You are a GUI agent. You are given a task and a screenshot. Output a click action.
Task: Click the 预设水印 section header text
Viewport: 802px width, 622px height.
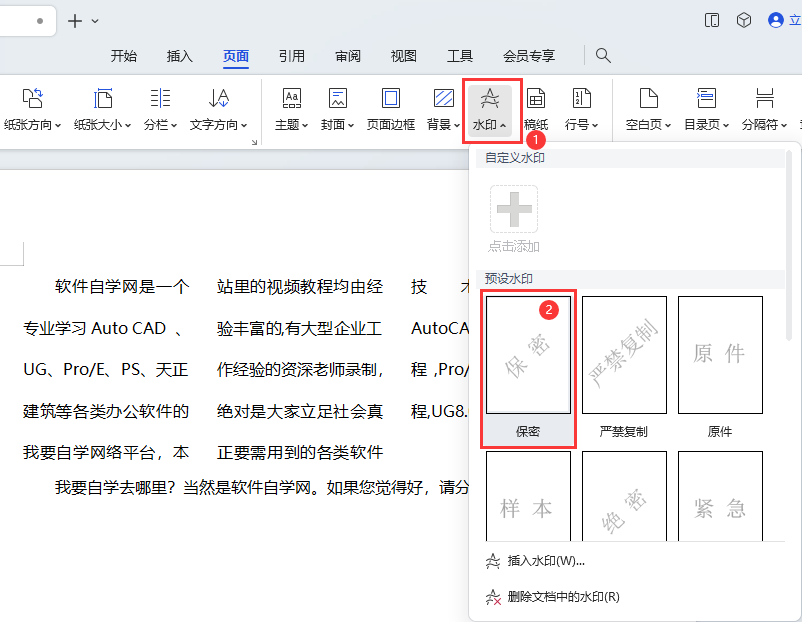509,279
